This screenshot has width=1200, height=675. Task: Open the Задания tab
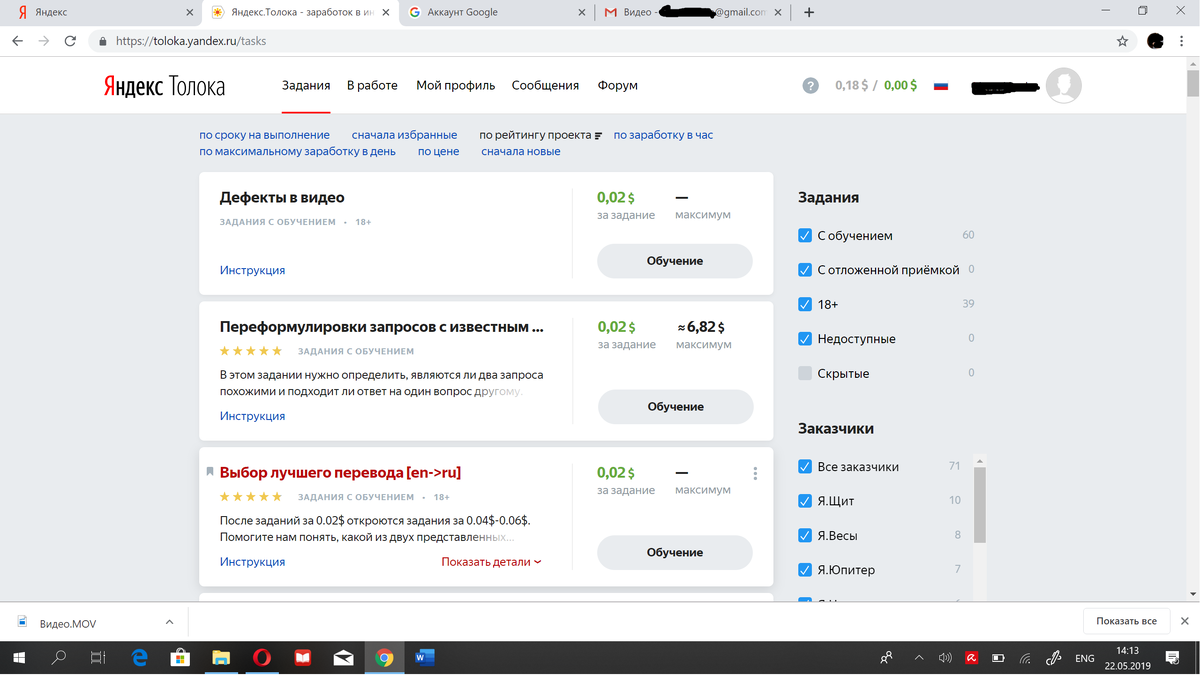click(x=306, y=86)
